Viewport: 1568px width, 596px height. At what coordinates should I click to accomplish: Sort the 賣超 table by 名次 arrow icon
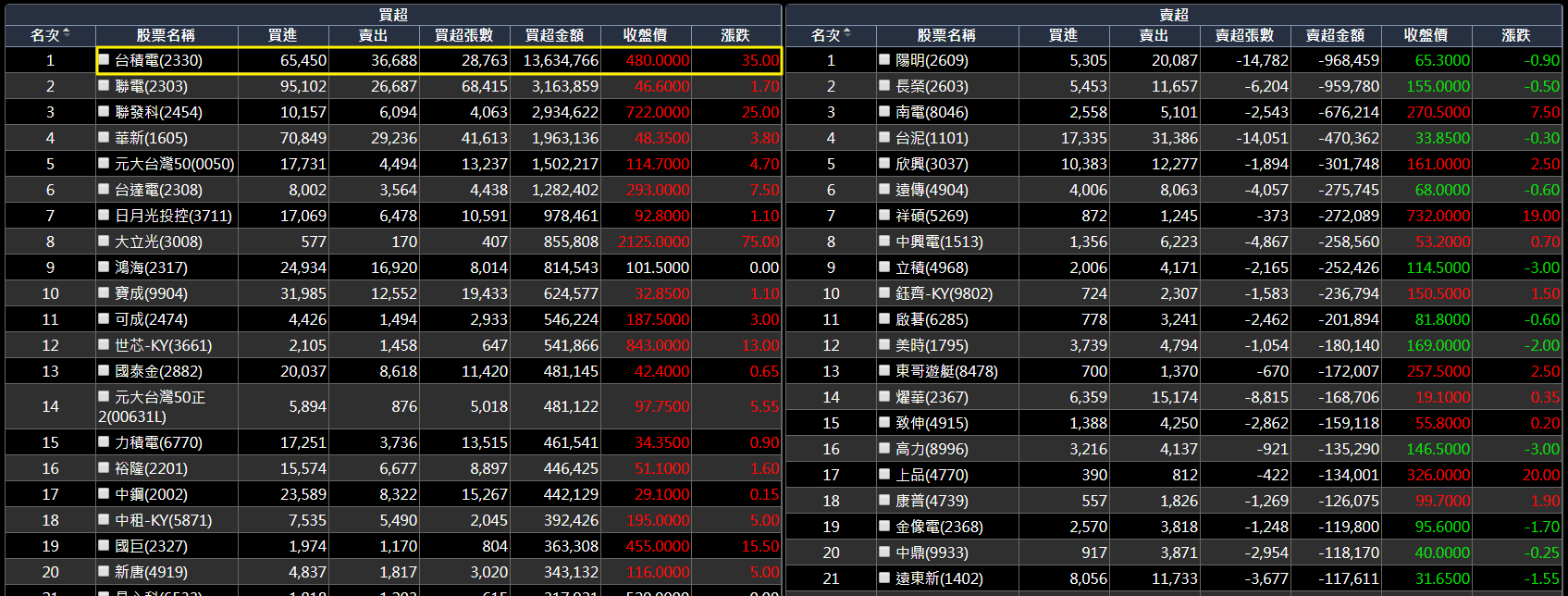pyautogui.click(x=847, y=34)
